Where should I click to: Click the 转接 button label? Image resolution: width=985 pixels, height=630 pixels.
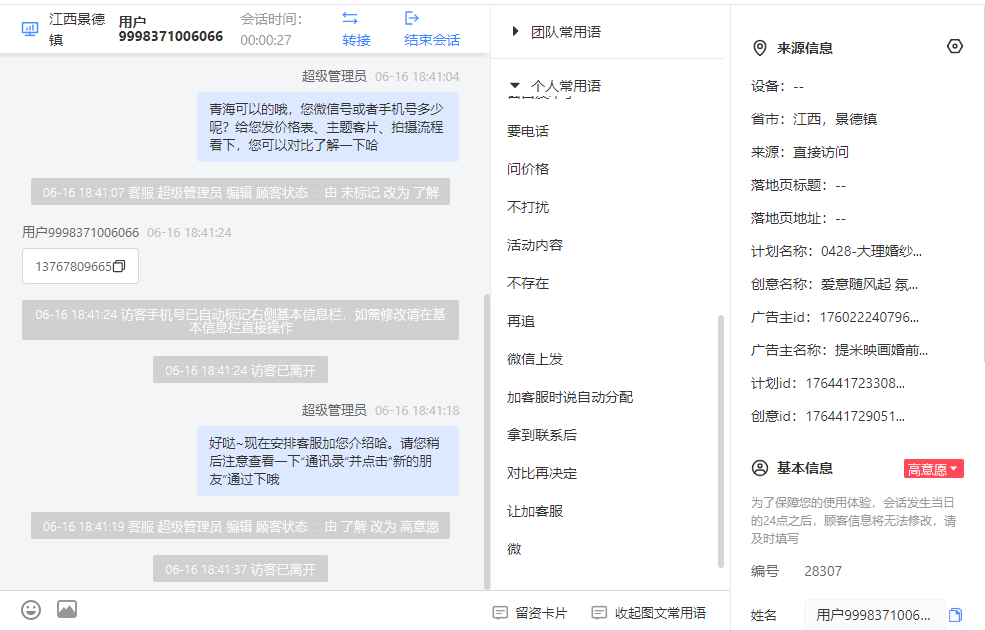click(356, 40)
